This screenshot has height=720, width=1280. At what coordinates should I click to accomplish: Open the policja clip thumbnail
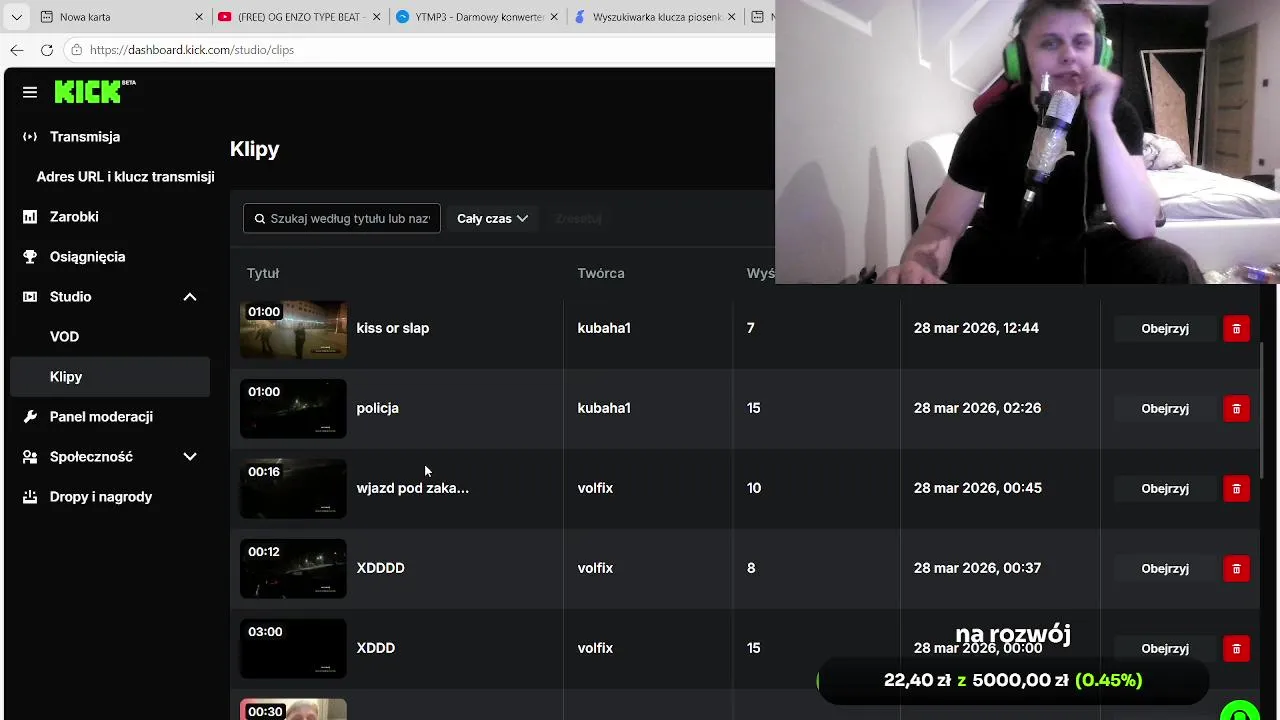[293, 408]
